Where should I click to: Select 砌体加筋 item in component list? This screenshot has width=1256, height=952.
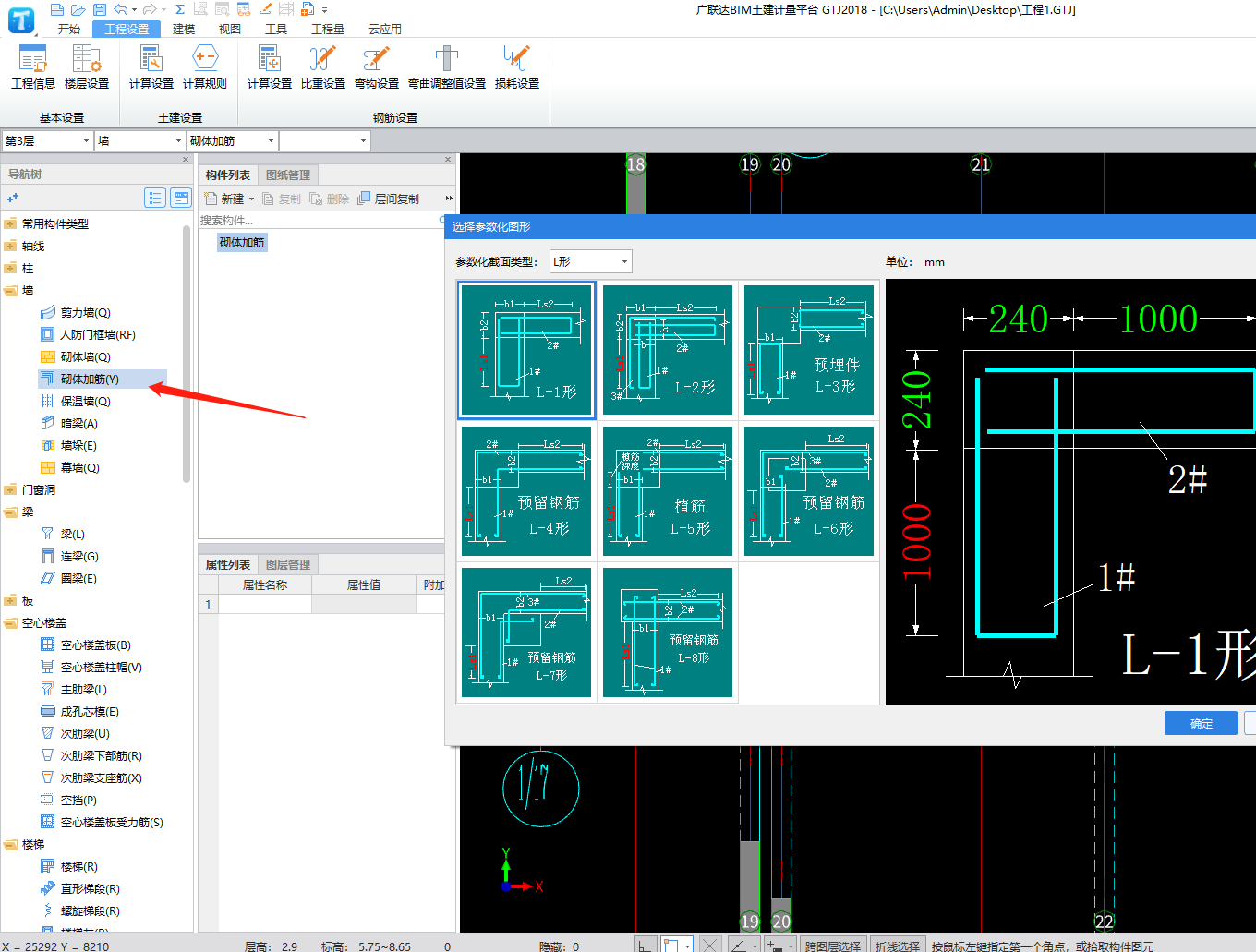click(x=242, y=242)
